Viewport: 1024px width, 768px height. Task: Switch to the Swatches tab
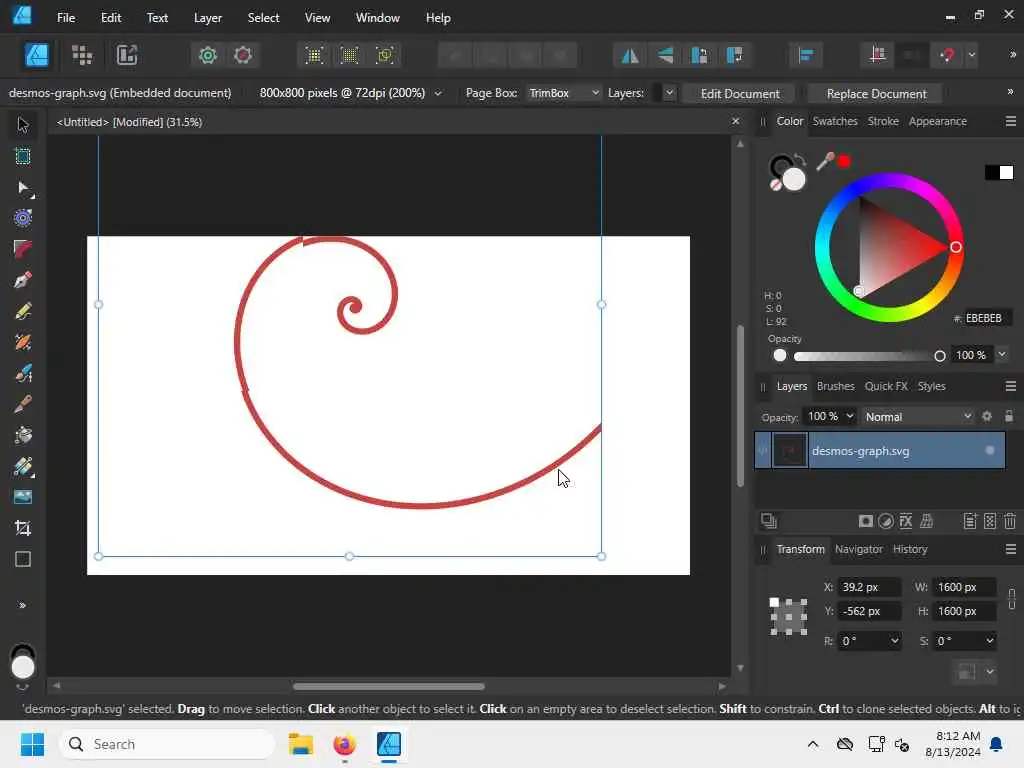pyautogui.click(x=835, y=121)
